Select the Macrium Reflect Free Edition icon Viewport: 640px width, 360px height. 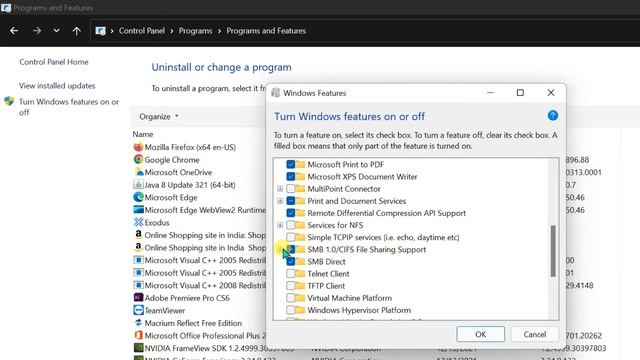tap(138, 323)
